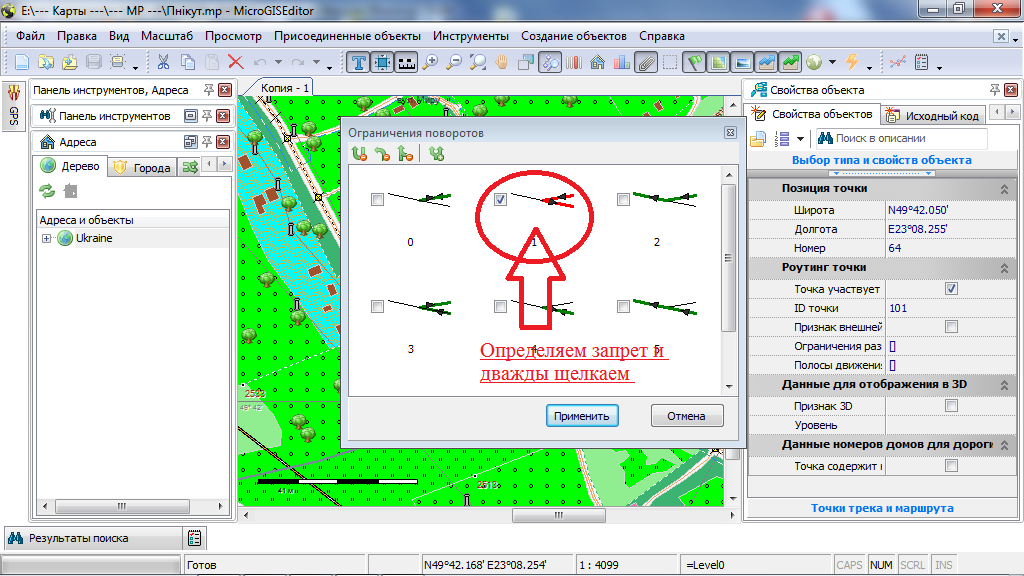Screen dimensions: 1024x576
Task: Select the zoom in magnifier tool
Action: 431,62
